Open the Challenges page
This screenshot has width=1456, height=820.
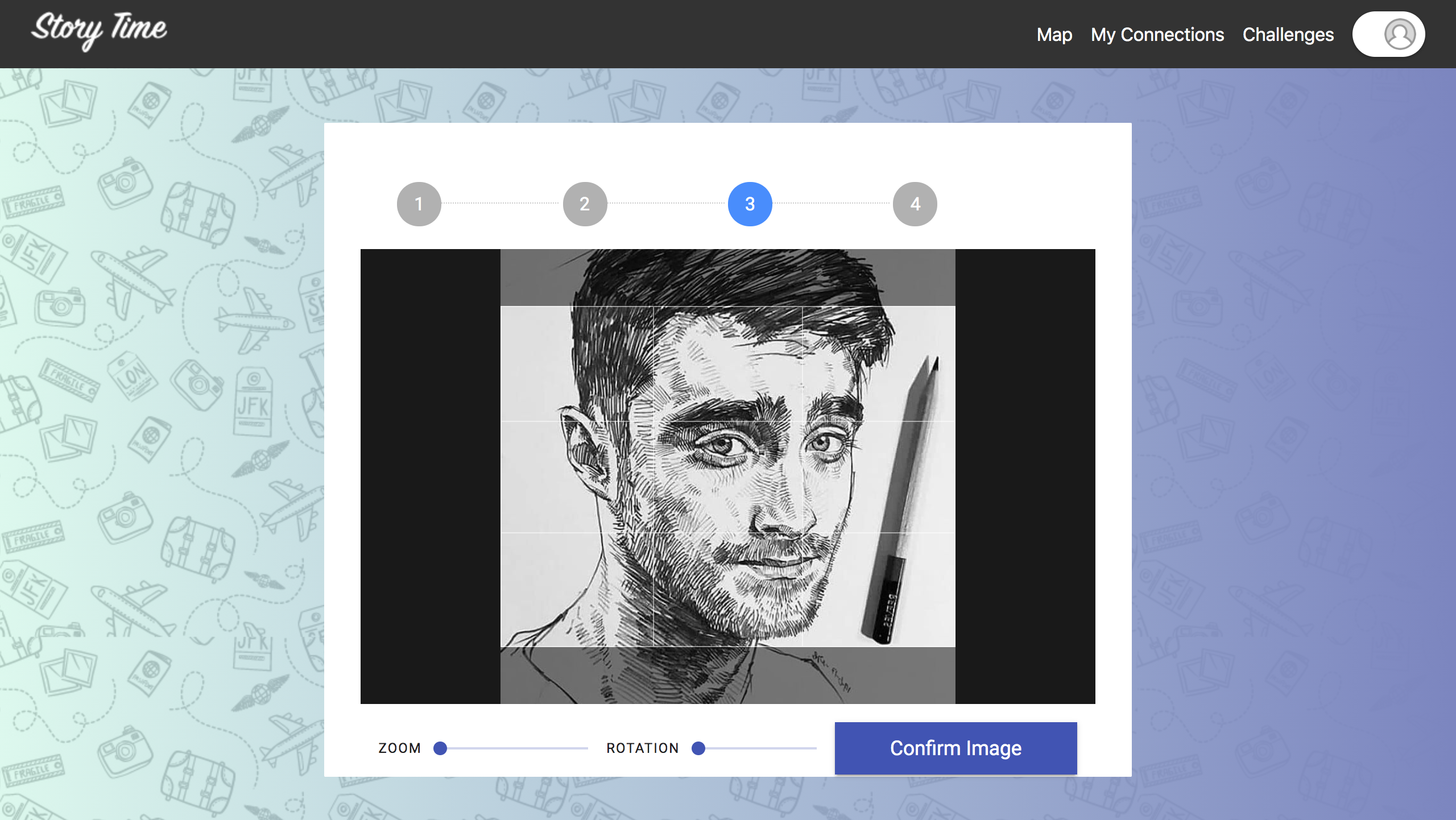point(1288,35)
